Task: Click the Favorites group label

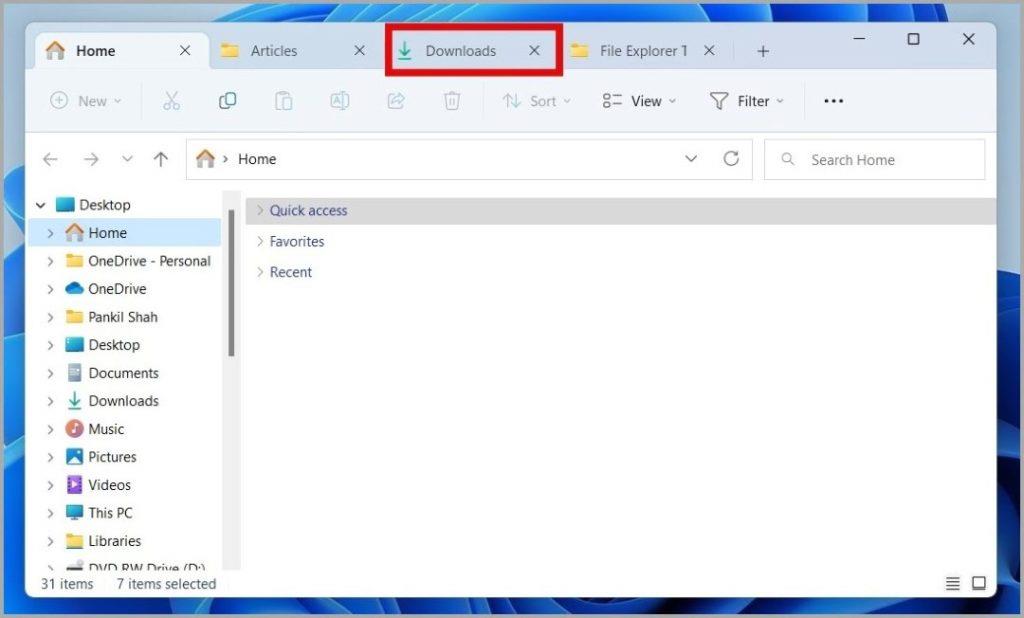Action: point(296,241)
